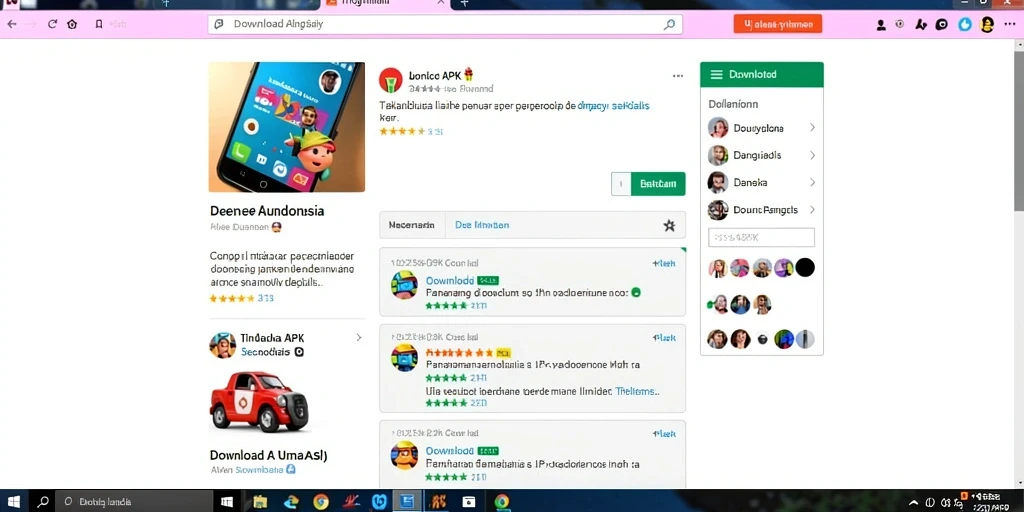
Task: Go back with the browser back arrow
Action: [11, 24]
